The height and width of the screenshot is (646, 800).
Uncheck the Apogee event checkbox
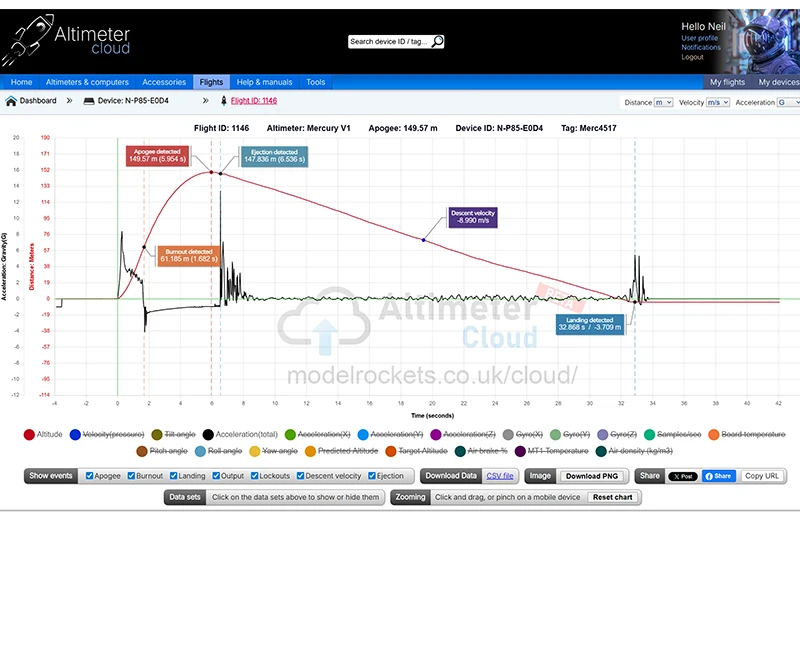click(x=90, y=476)
